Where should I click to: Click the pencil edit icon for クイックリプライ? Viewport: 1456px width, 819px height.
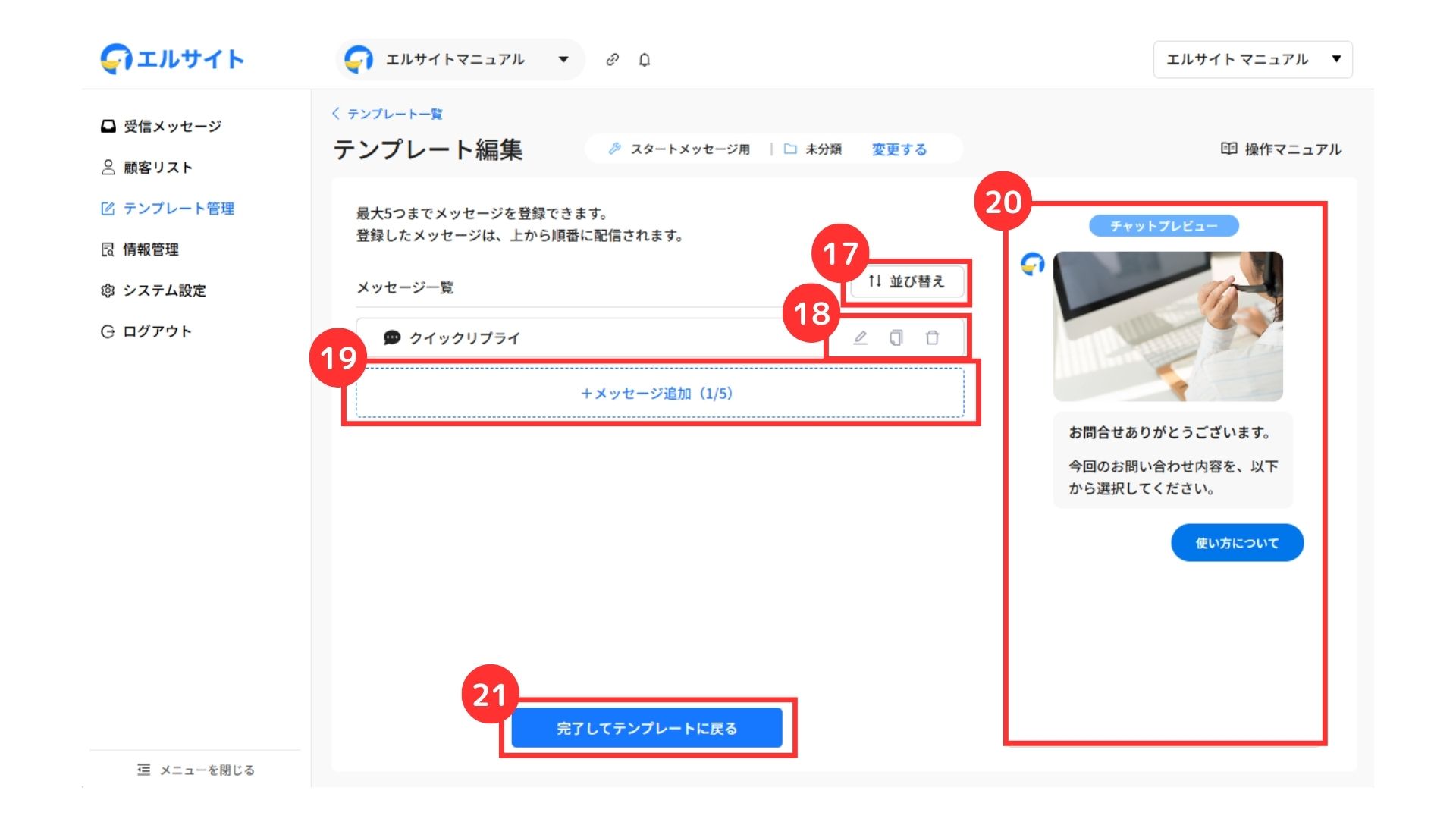860,338
